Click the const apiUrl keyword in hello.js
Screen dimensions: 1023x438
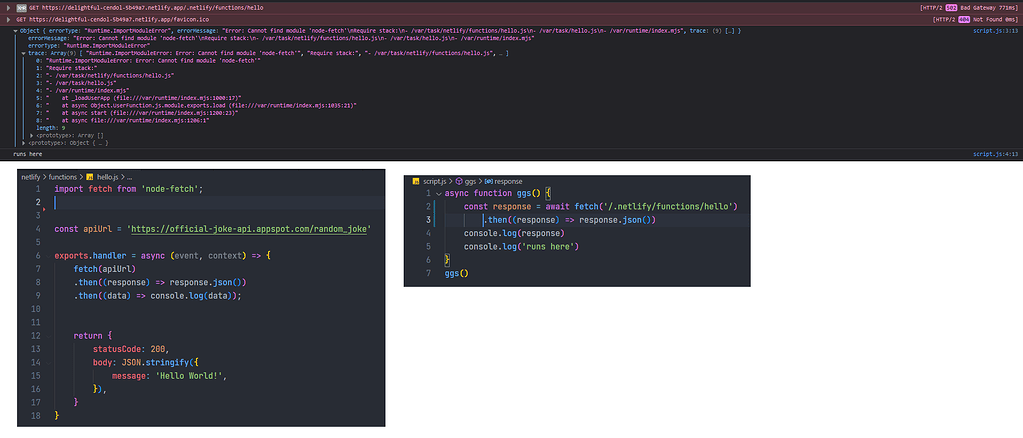67,229
